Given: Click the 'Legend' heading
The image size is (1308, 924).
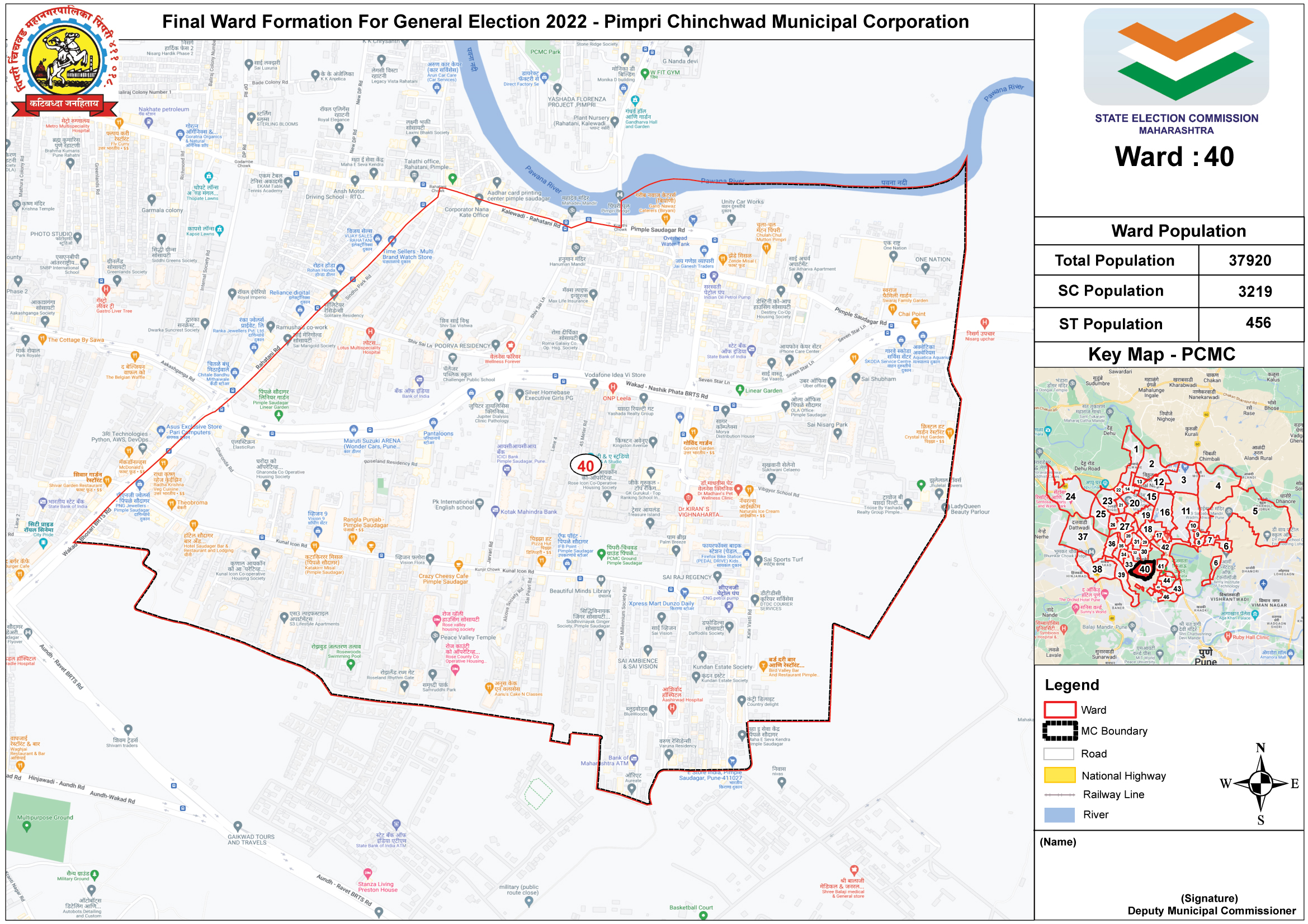Looking at the screenshot, I should (x=1071, y=684).
